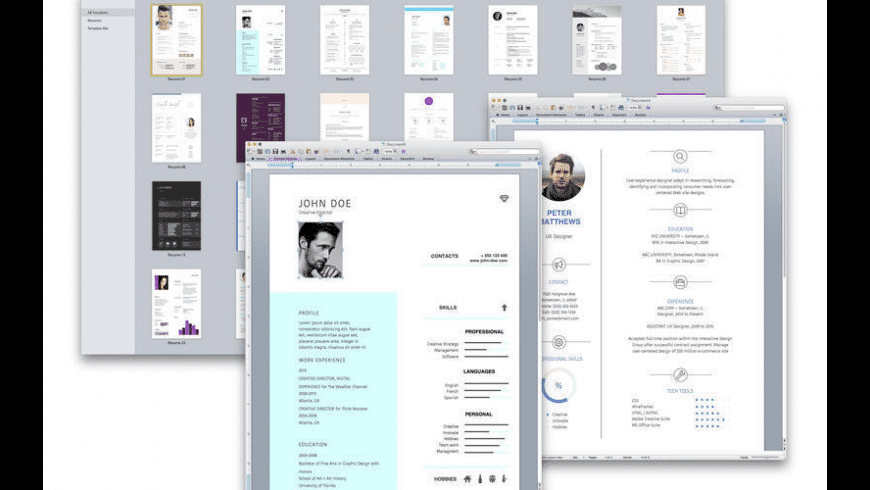Select Resume 06 template thumbnail
Image resolution: width=870 pixels, height=490 pixels.
tap(597, 40)
